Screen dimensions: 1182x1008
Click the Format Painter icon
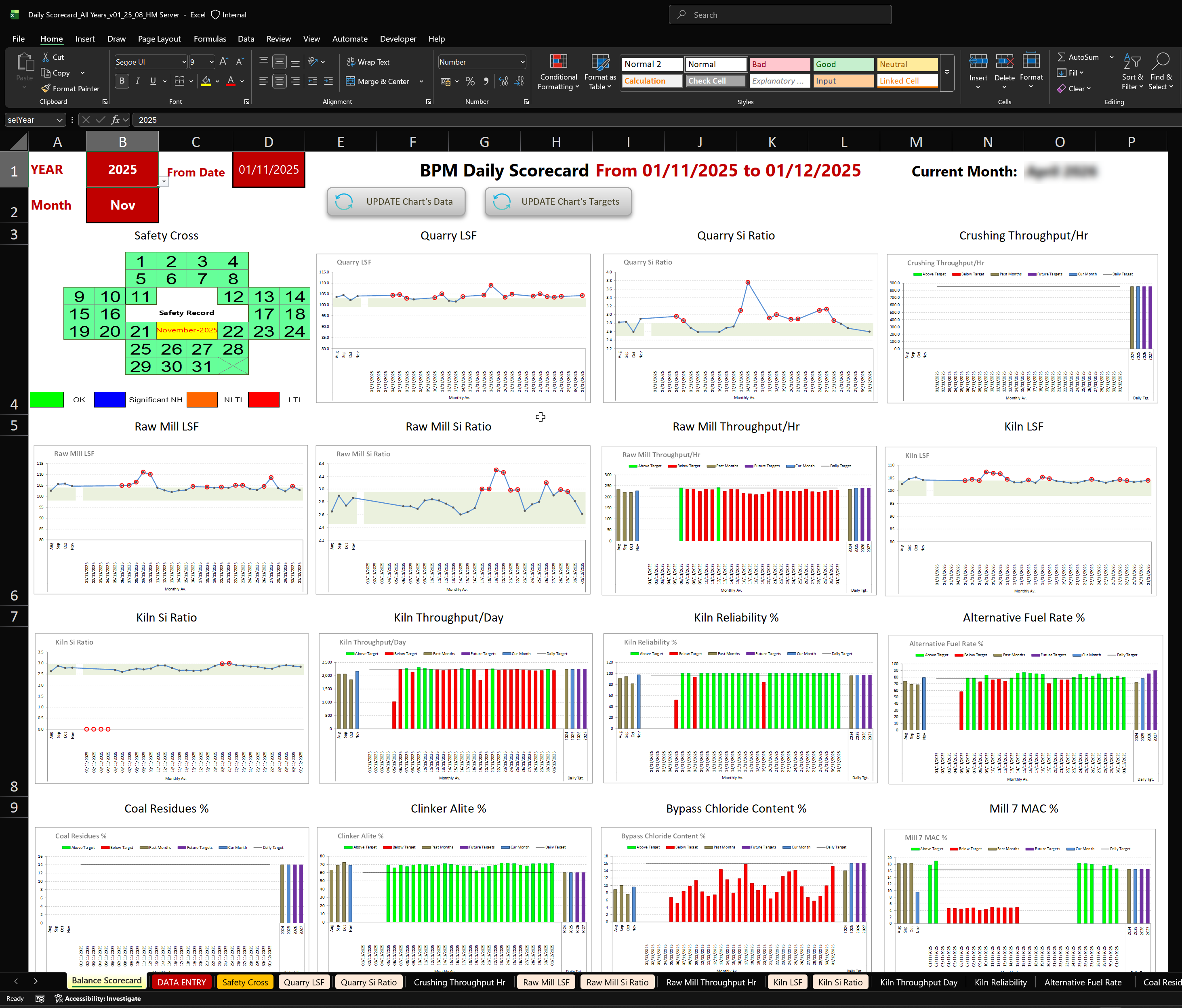click(46, 88)
